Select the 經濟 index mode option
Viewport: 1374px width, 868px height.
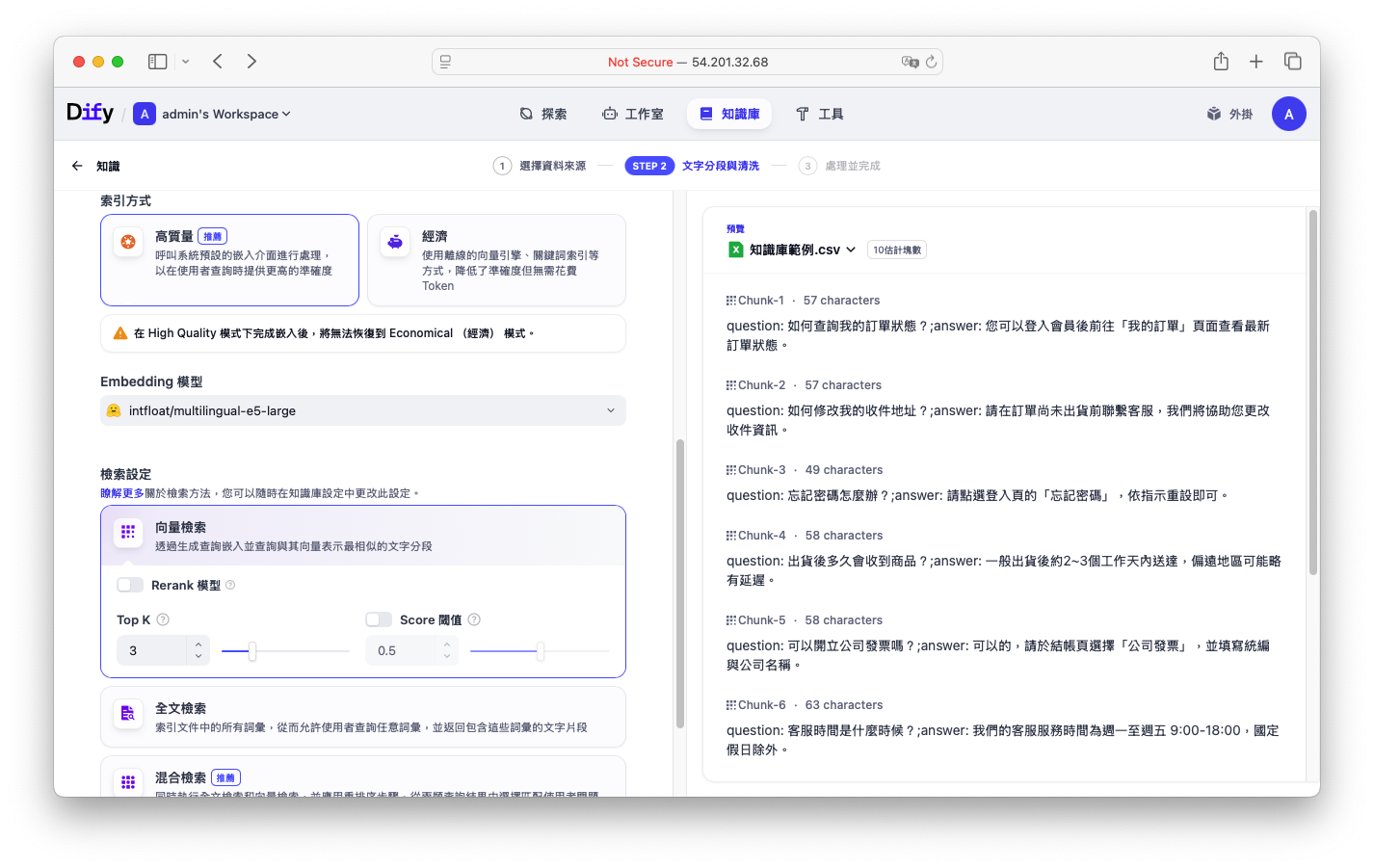[x=496, y=260]
